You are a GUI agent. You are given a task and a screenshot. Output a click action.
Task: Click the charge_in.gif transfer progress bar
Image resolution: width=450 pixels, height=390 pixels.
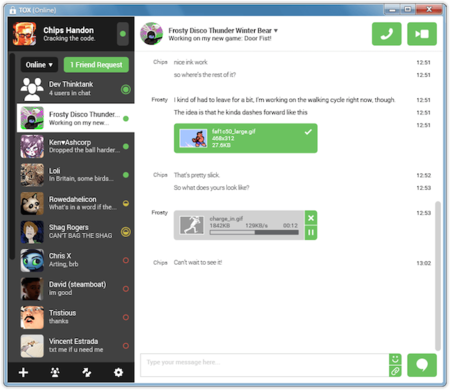point(254,233)
